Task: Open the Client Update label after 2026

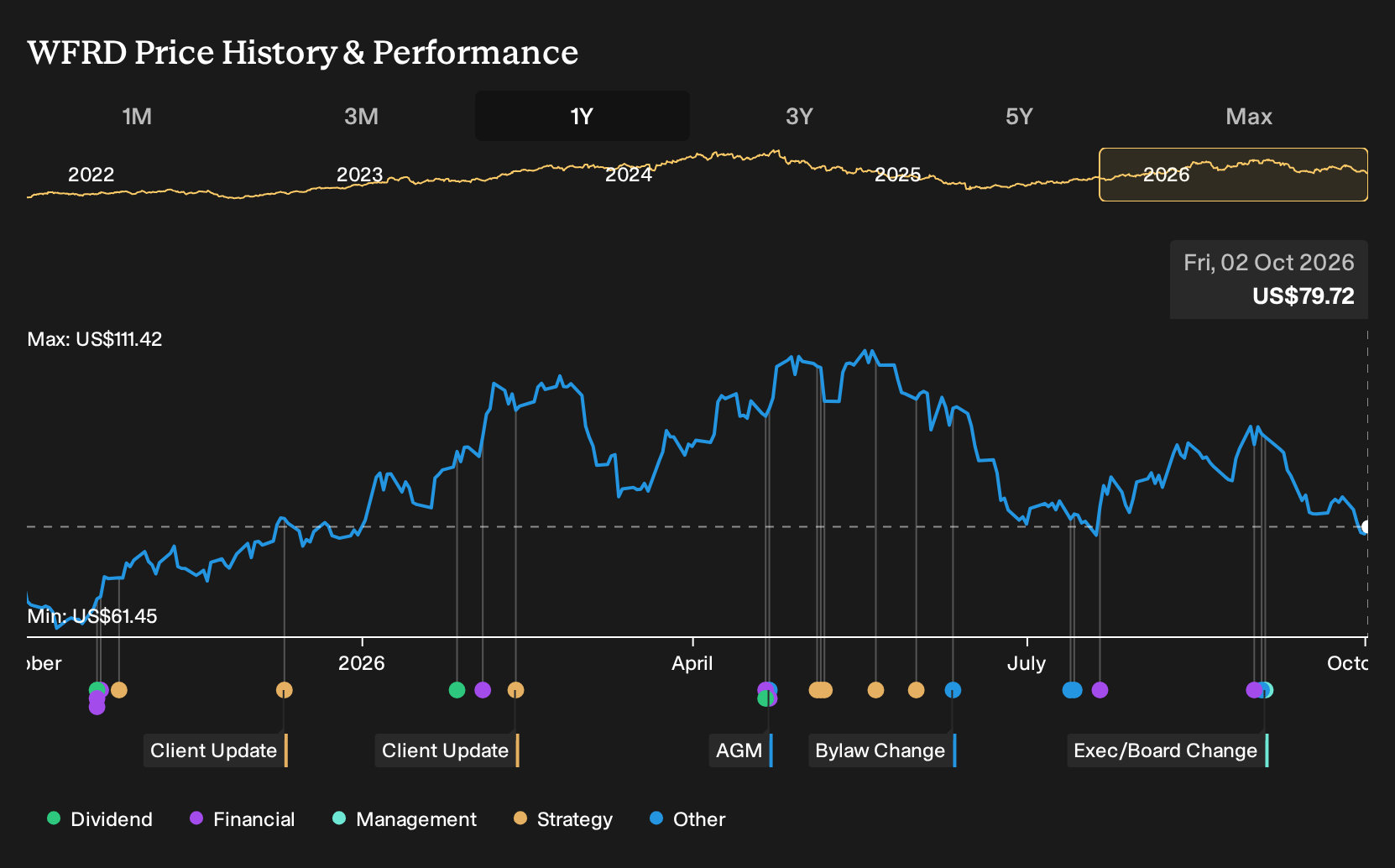Action: pyautogui.click(x=447, y=750)
